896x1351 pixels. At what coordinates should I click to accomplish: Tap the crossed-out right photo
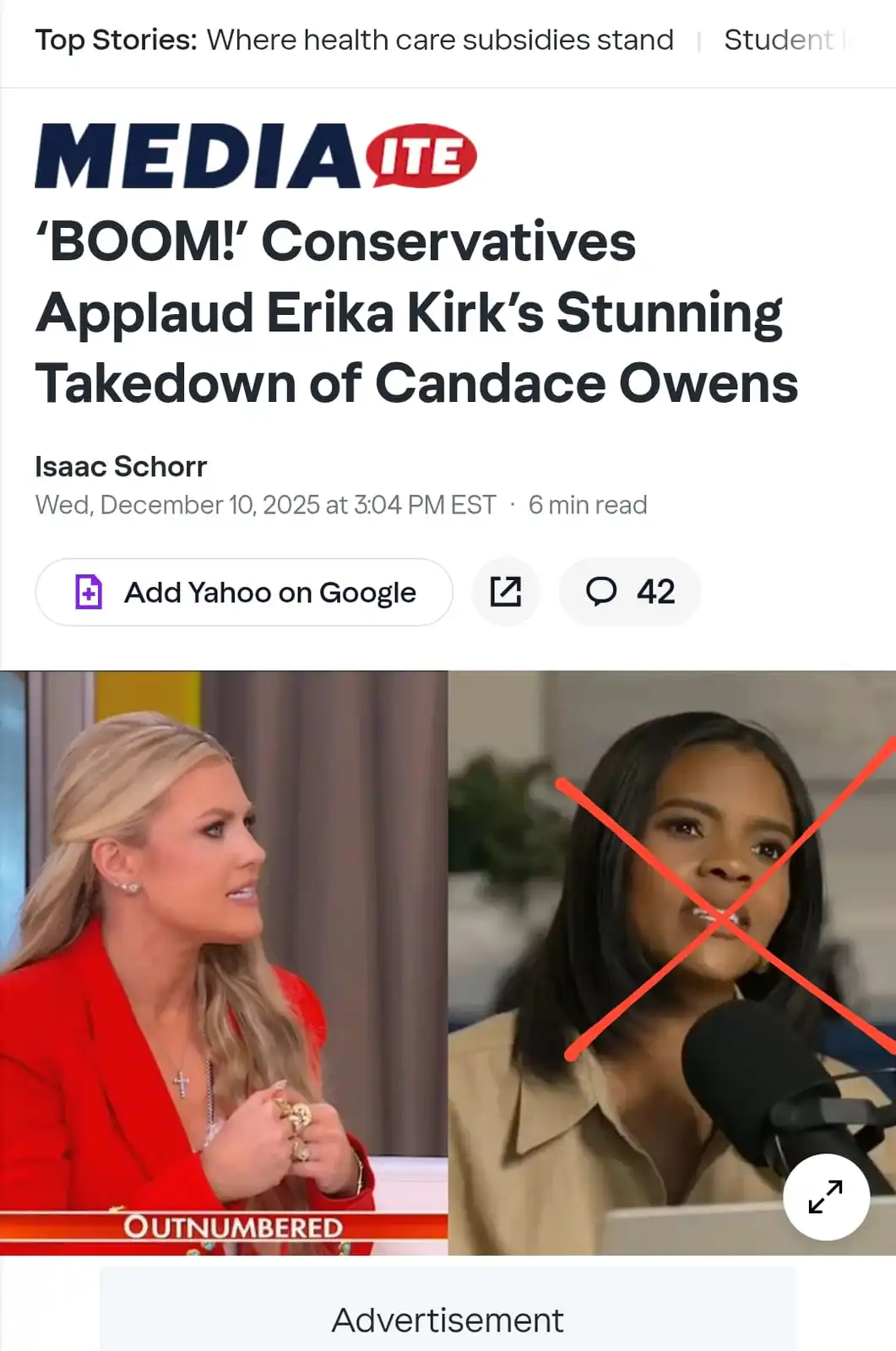[672, 963]
